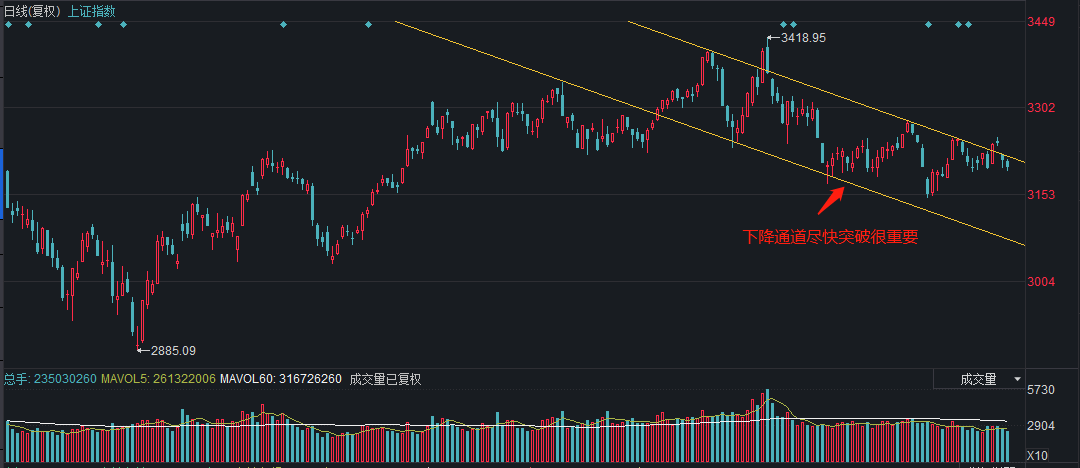
Task: Click the 2885.09 low price label
Action: point(173,351)
